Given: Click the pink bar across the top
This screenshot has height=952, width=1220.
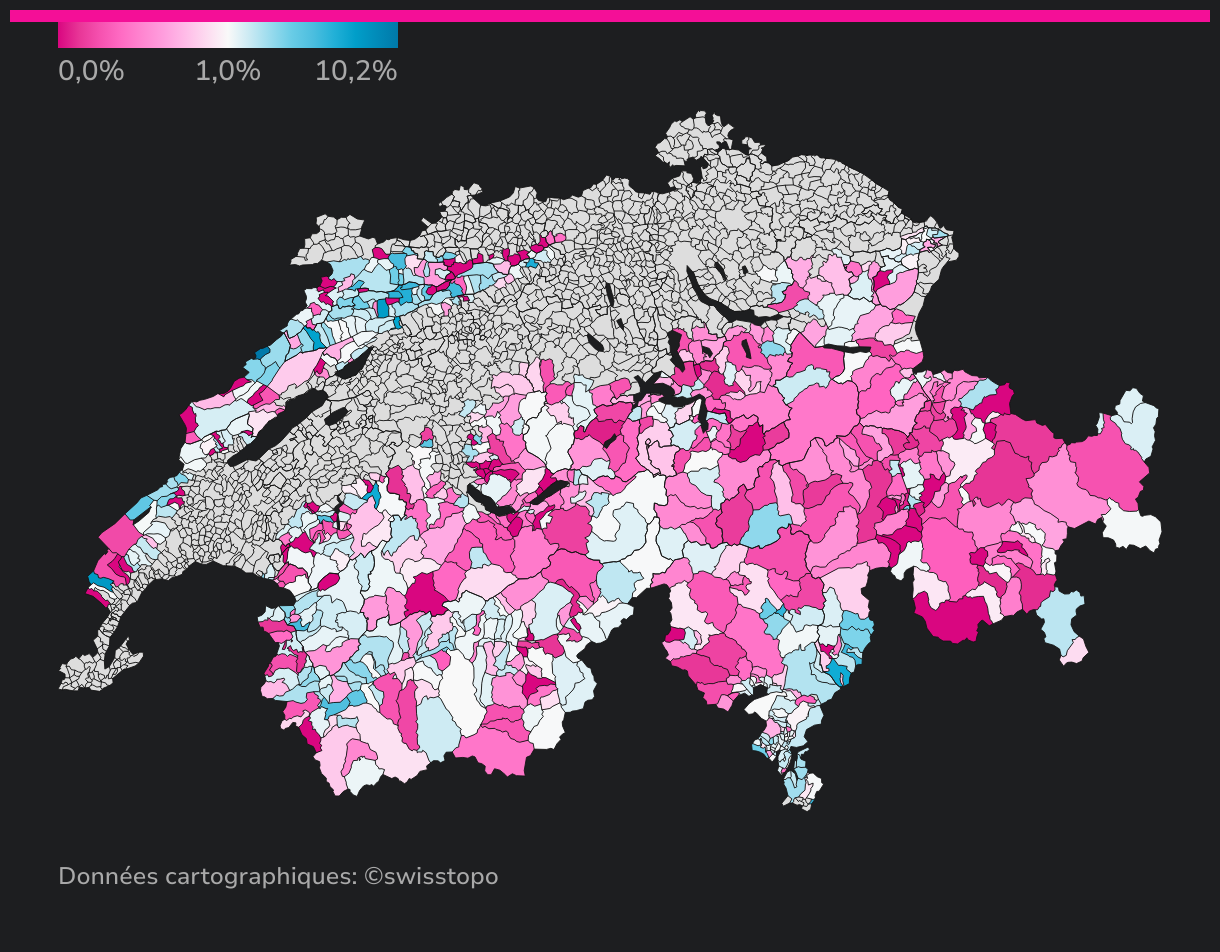Looking at the screenshot, I should tap(610, 16).
